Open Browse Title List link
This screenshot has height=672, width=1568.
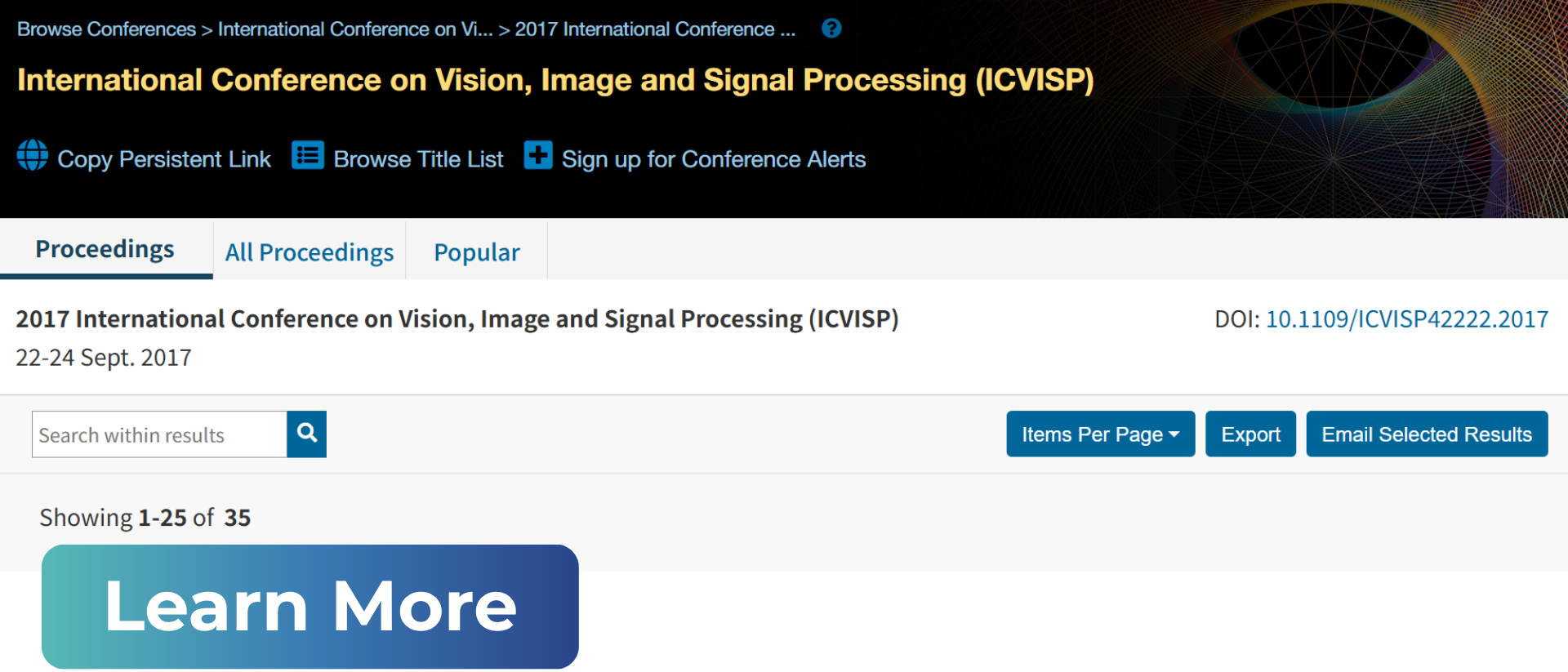click(418, 159)
